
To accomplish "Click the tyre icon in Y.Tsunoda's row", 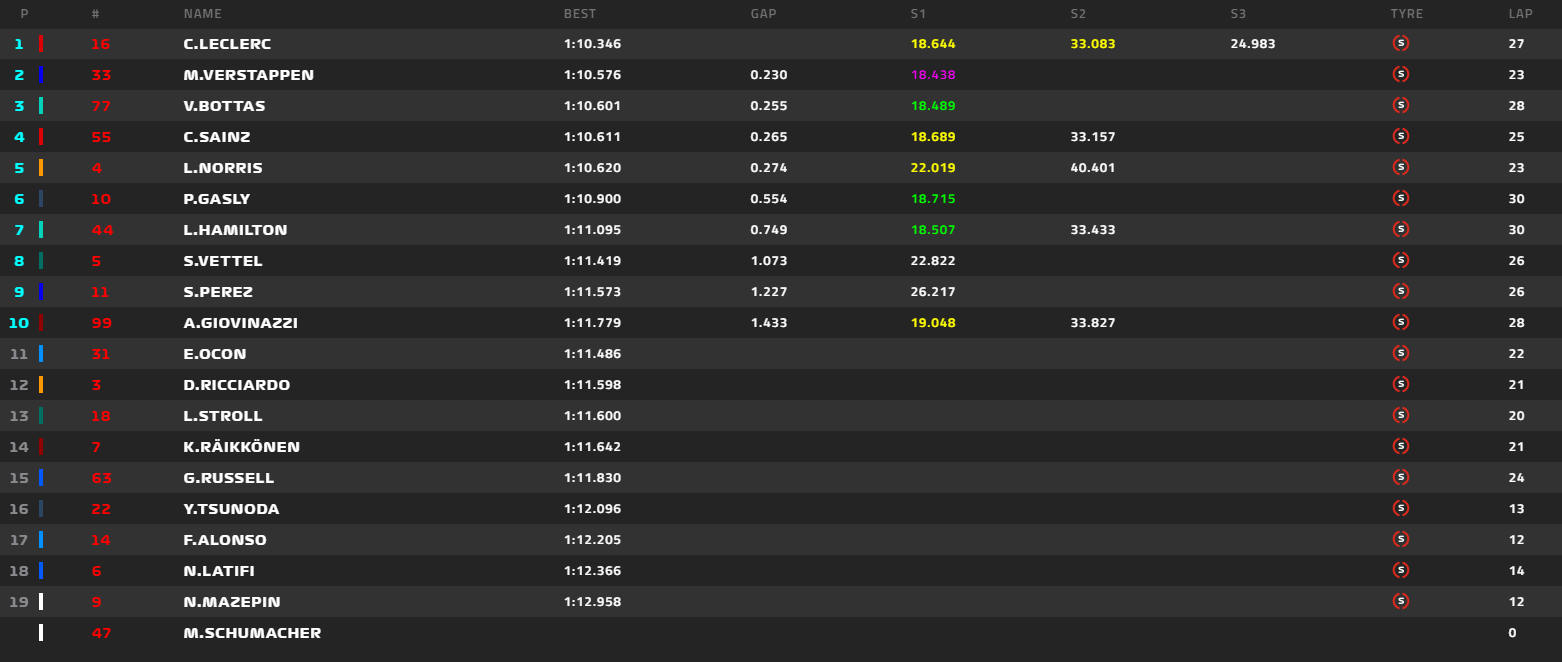I will coord(1400,509).
